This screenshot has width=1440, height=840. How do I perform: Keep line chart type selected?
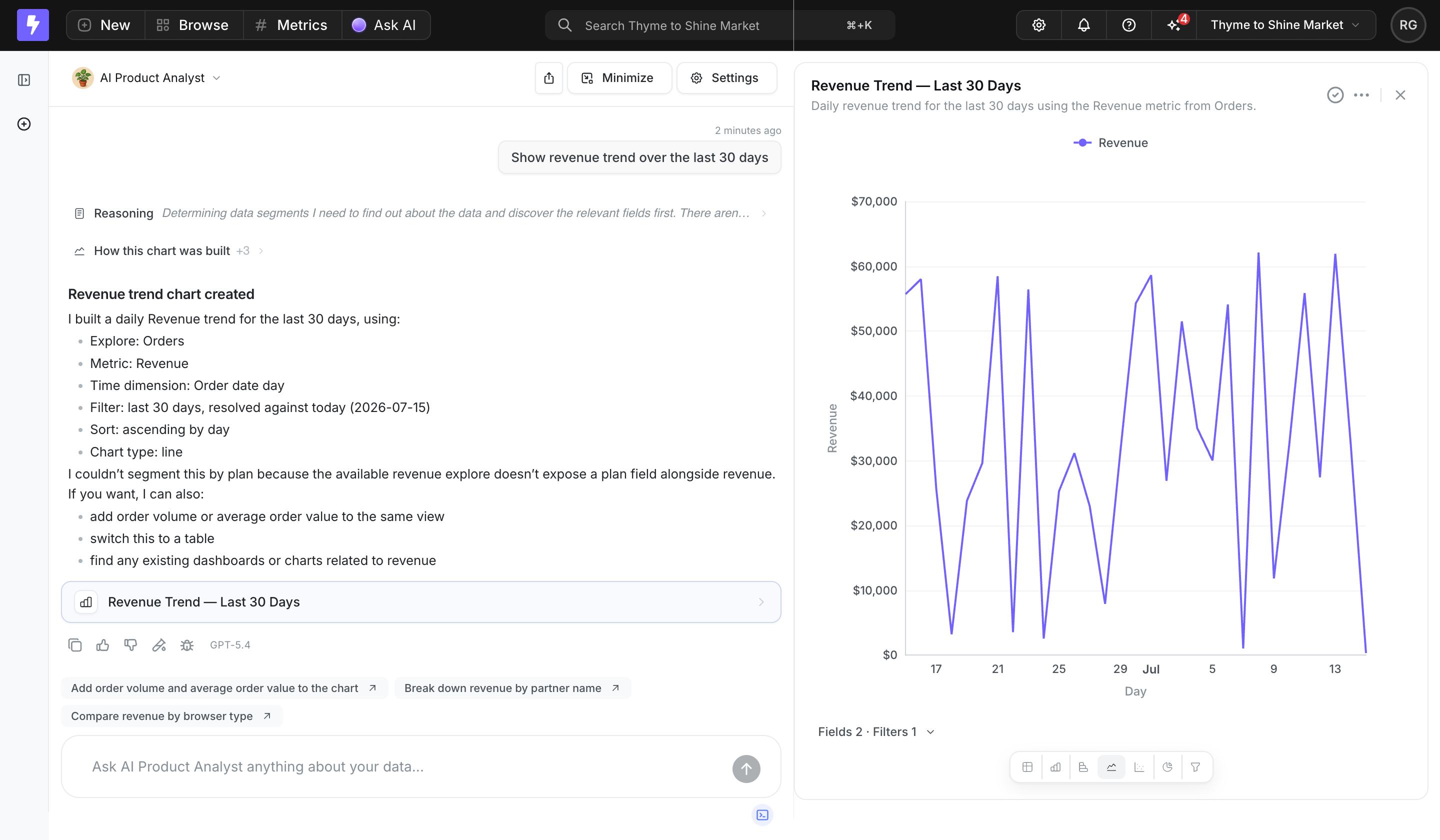(x=1111, y=767)
